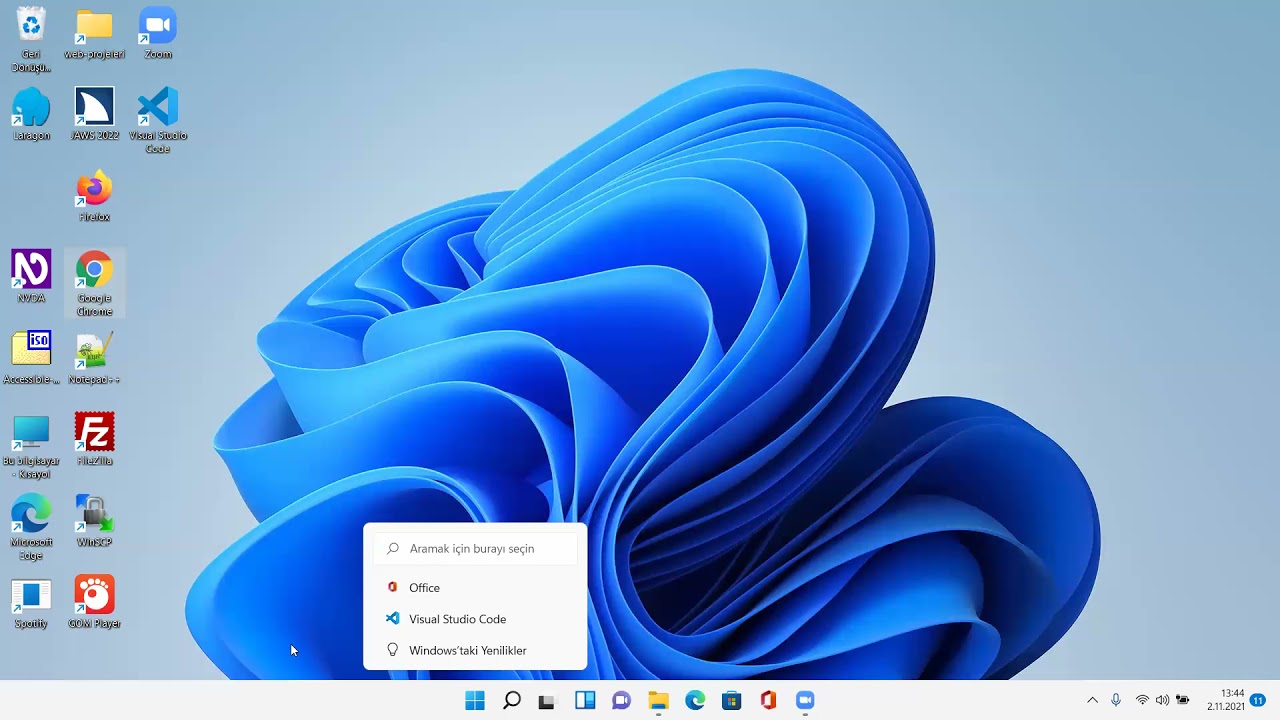
Task: Select the Accessible ISO folder icon
Action: pos(31,357)
